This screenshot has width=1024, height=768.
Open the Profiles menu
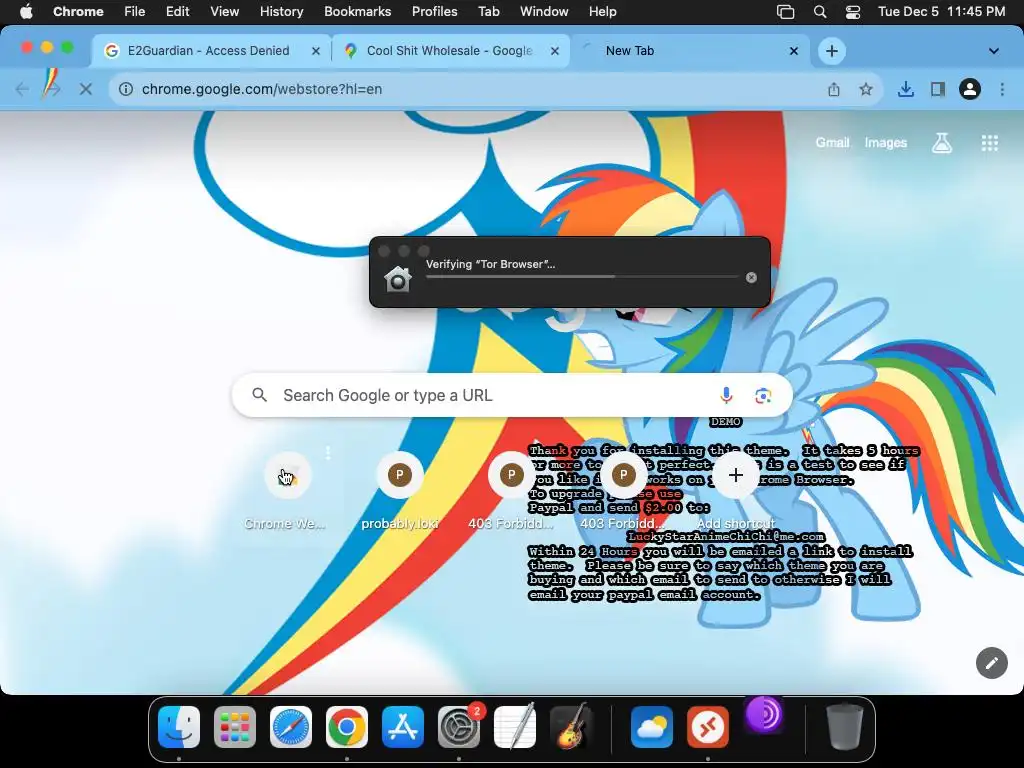(x=434, y=11)
